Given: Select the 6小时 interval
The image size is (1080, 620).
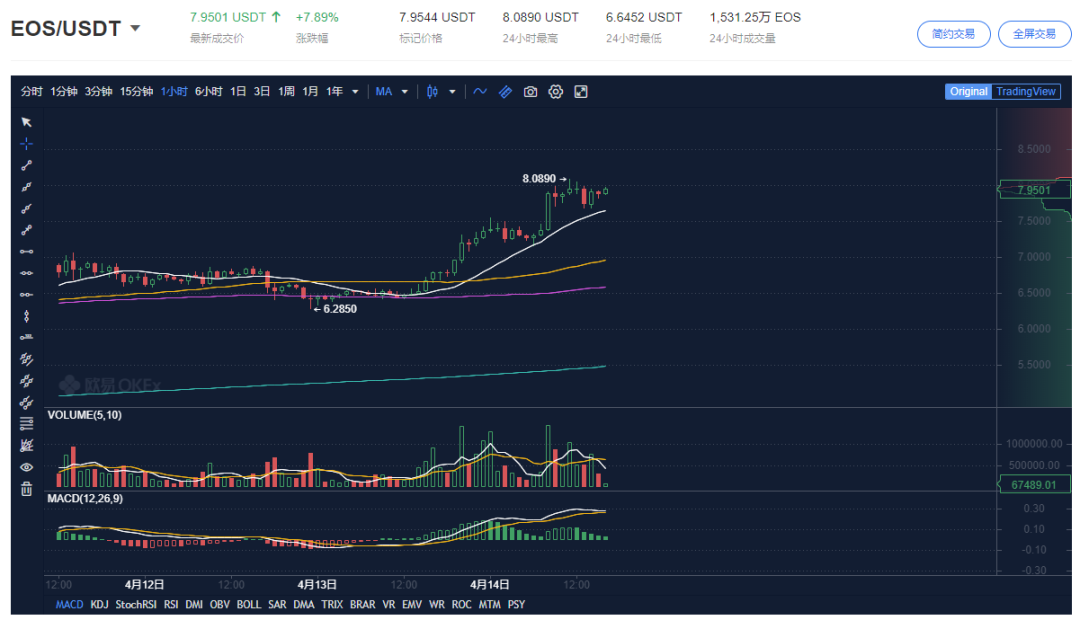Looking at the screenshot, I should tap(209, 92).
